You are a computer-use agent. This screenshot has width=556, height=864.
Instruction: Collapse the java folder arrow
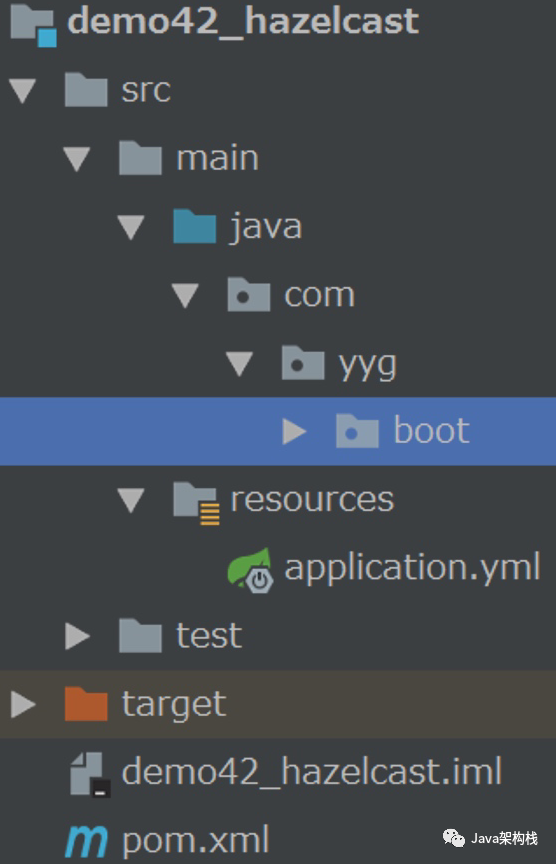pos(131,227)
